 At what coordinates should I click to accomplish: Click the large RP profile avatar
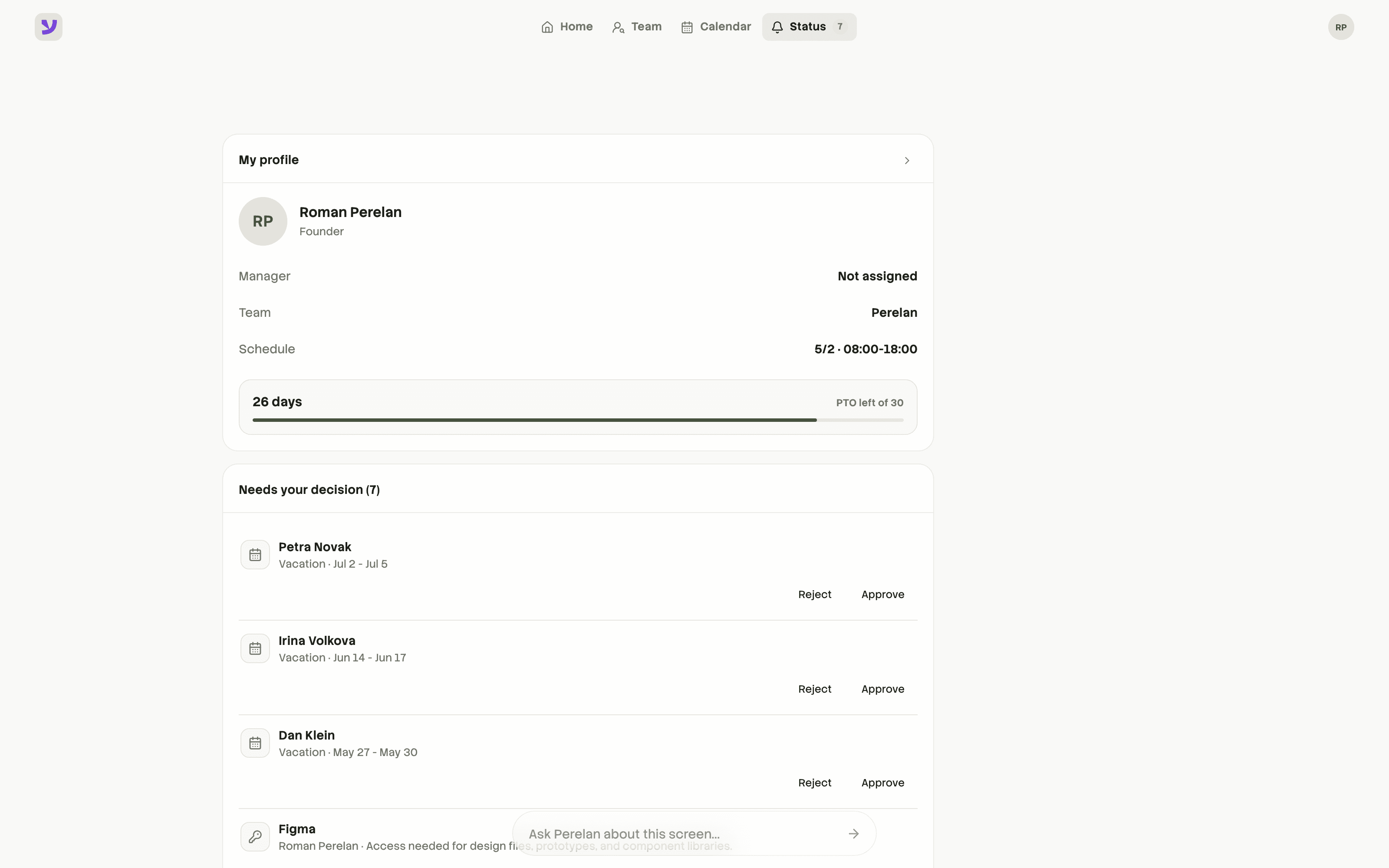coord(263,222)
